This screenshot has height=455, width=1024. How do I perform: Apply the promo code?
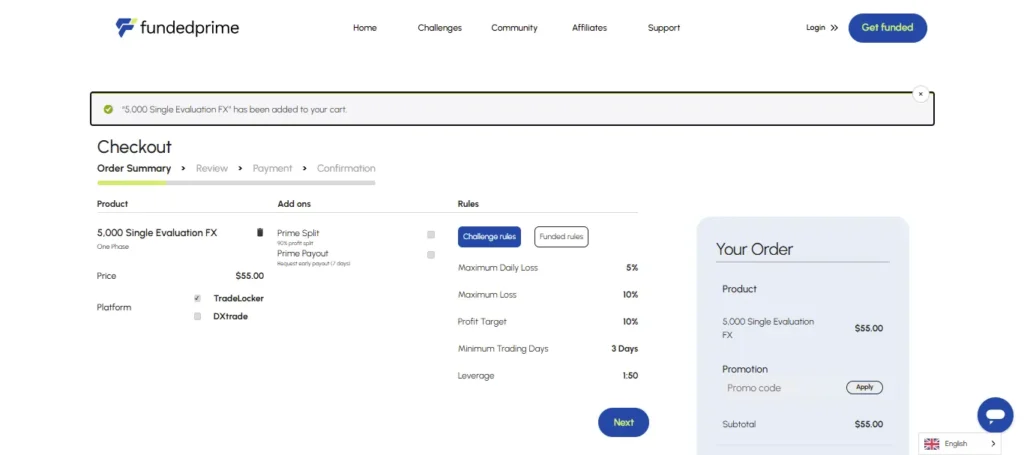(x=865, y=388)
